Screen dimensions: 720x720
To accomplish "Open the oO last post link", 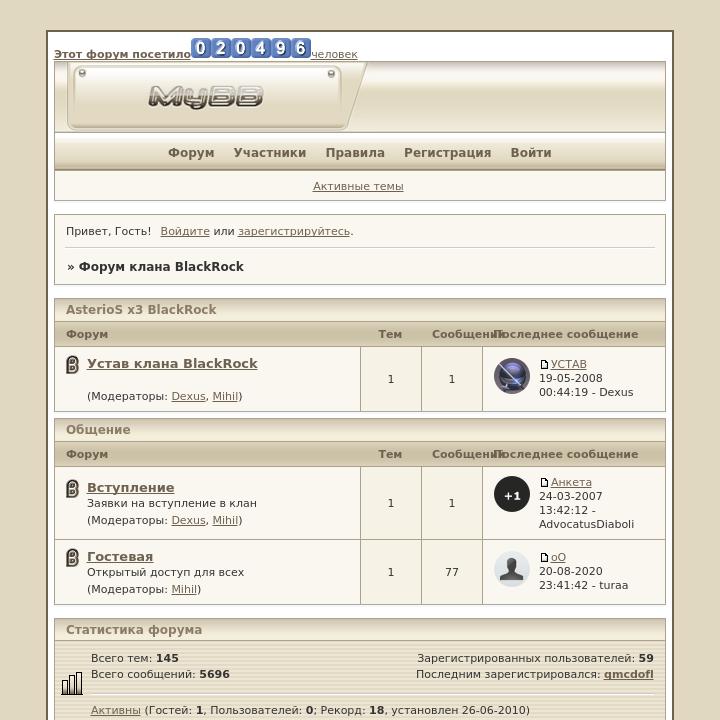I will pos(558,557).
